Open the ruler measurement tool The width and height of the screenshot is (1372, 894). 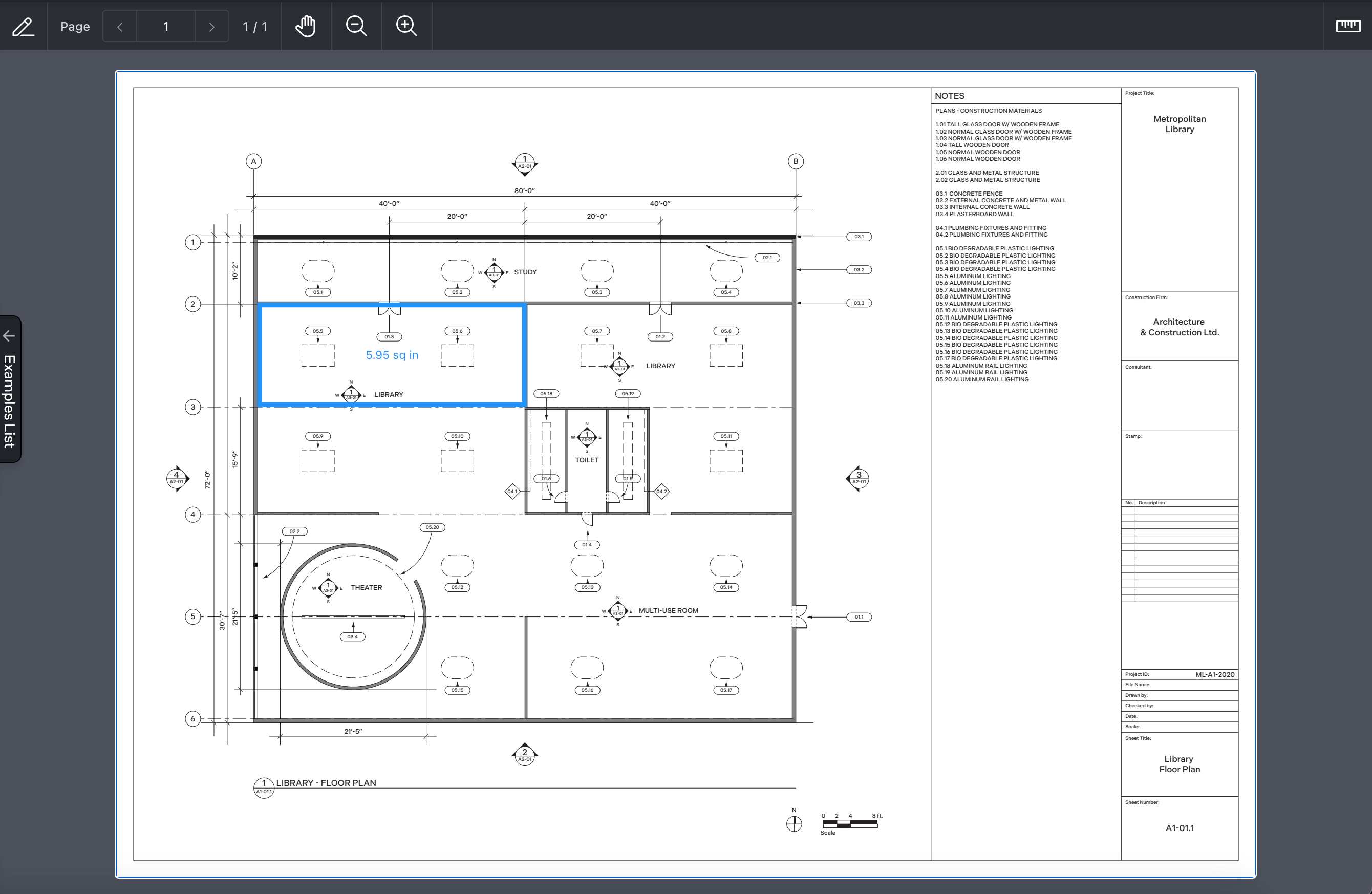(x=1347, y=26)
